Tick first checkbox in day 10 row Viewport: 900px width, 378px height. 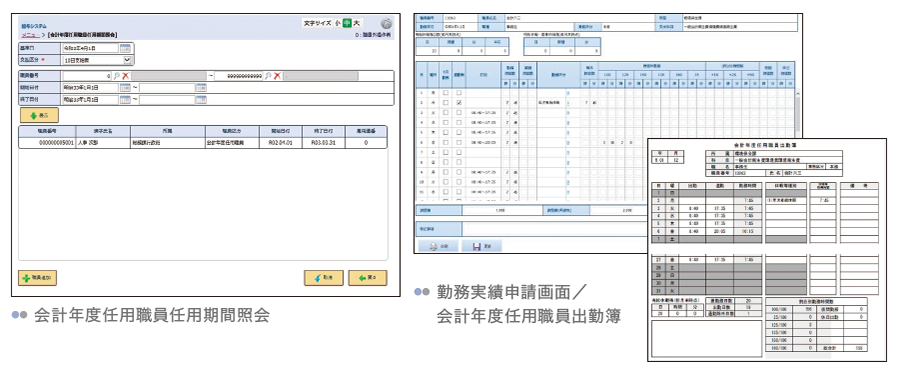[445, 182]
